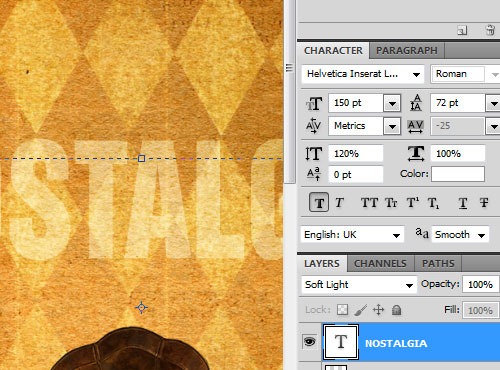Open the leading dropdown arrow
500x370 pixels.
(x=493, y=103)
